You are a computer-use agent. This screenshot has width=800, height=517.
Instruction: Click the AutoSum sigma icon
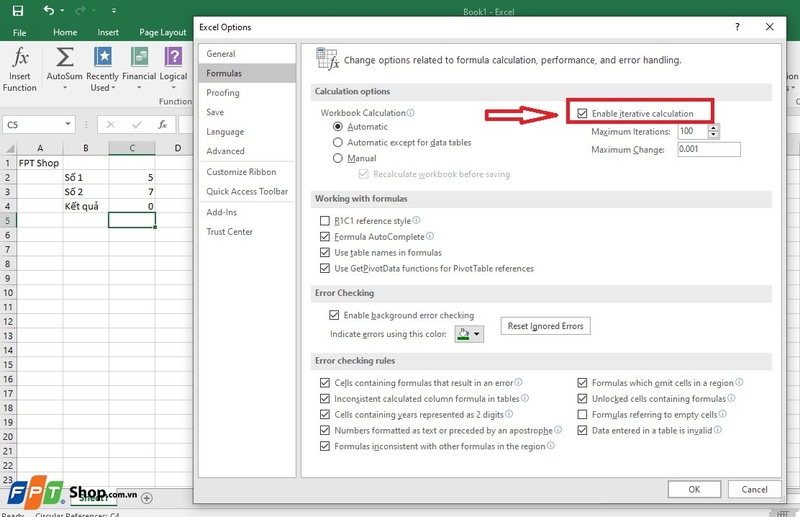tap(64, 57)
